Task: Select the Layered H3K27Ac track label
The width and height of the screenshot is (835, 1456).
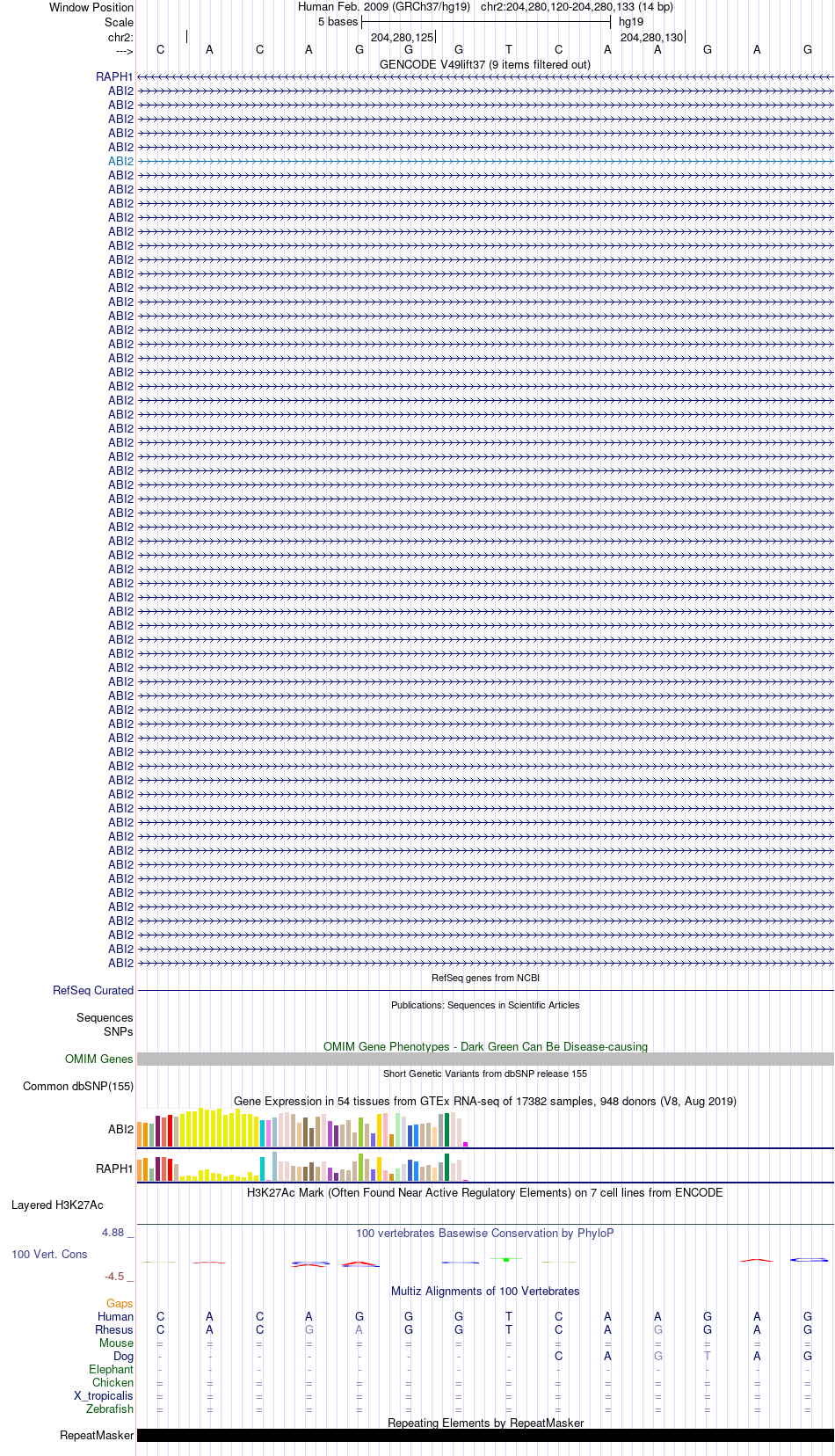Action: point(57,1205)
